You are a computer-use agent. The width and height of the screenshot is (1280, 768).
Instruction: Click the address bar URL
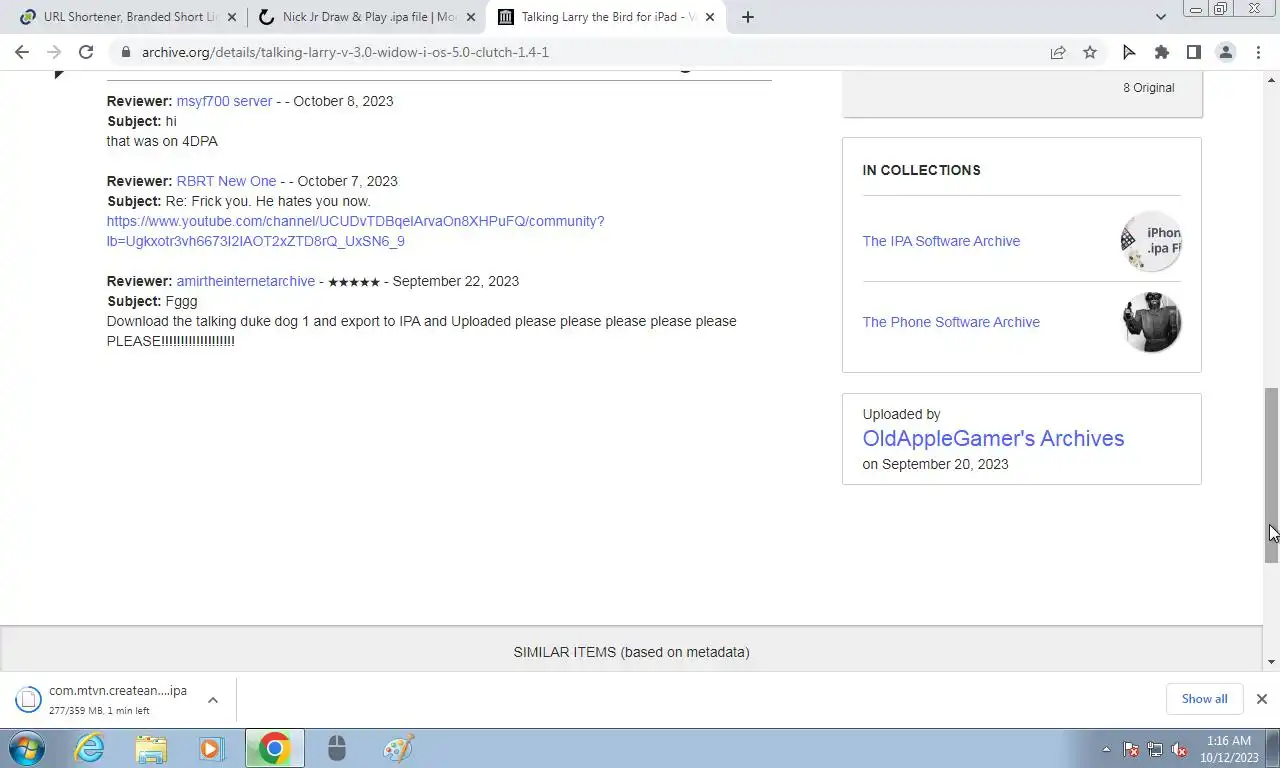(x=345, y=52)
